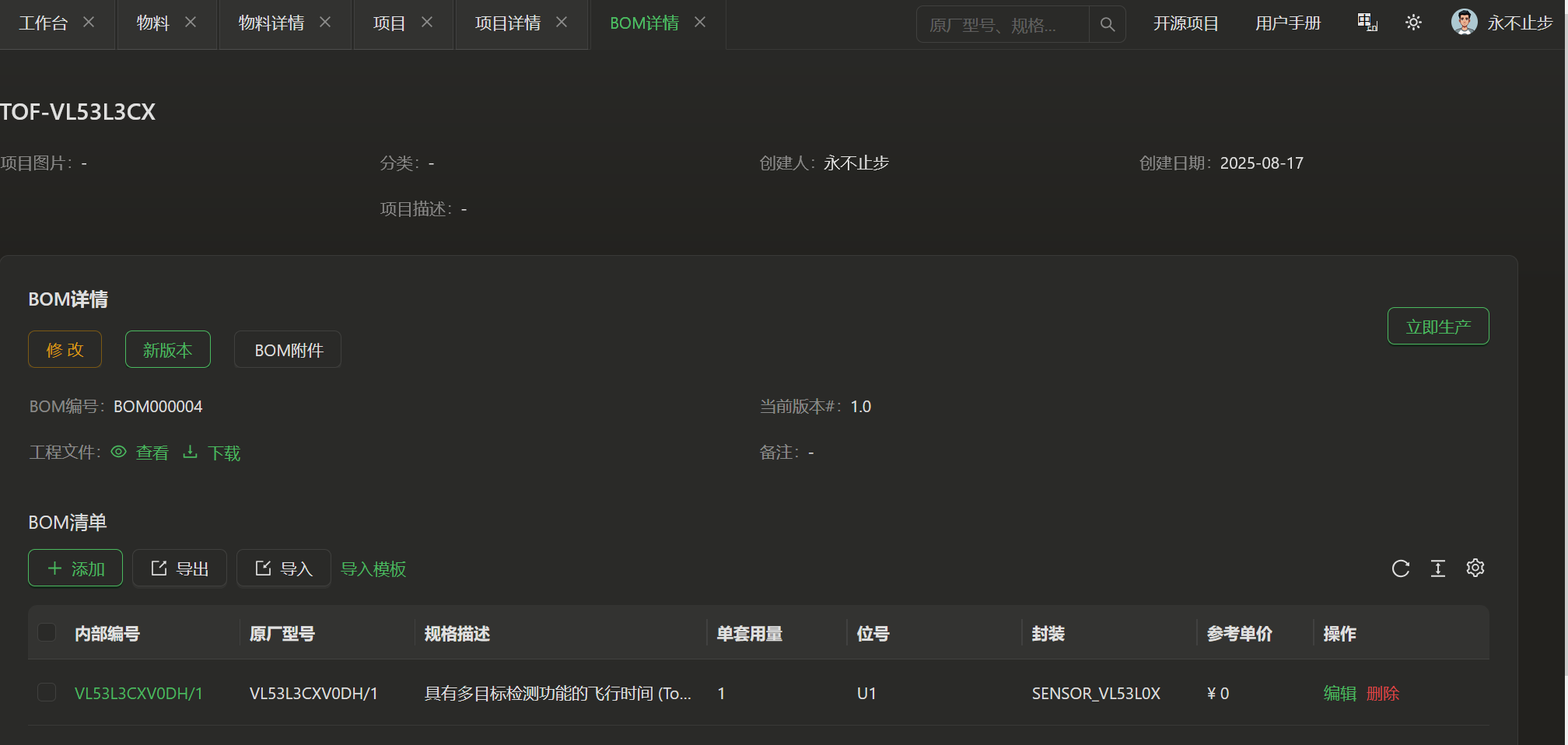Open the 永不止步 user menu

pyautogui.click(x=1519, y=23)
